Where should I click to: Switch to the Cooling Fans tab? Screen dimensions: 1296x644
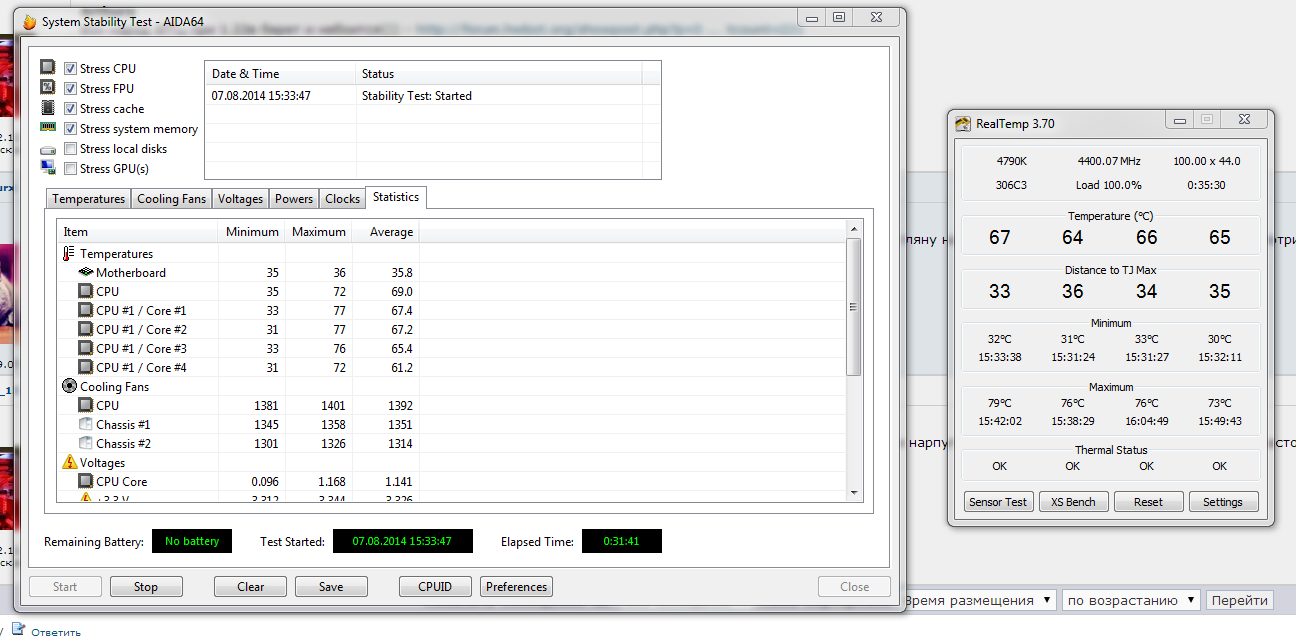(171, 199)
